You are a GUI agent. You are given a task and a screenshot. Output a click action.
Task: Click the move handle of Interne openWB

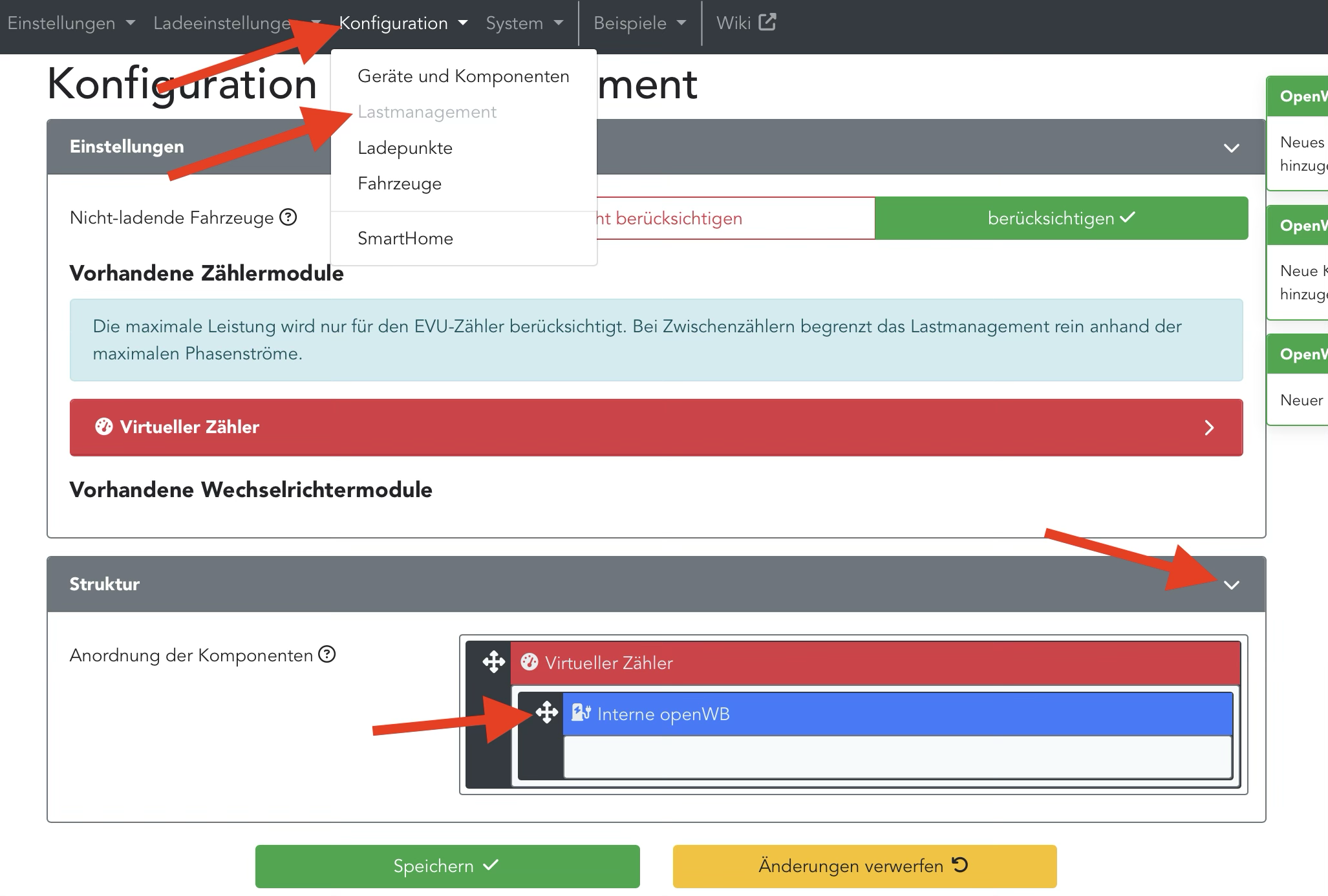tap(547, 712)
